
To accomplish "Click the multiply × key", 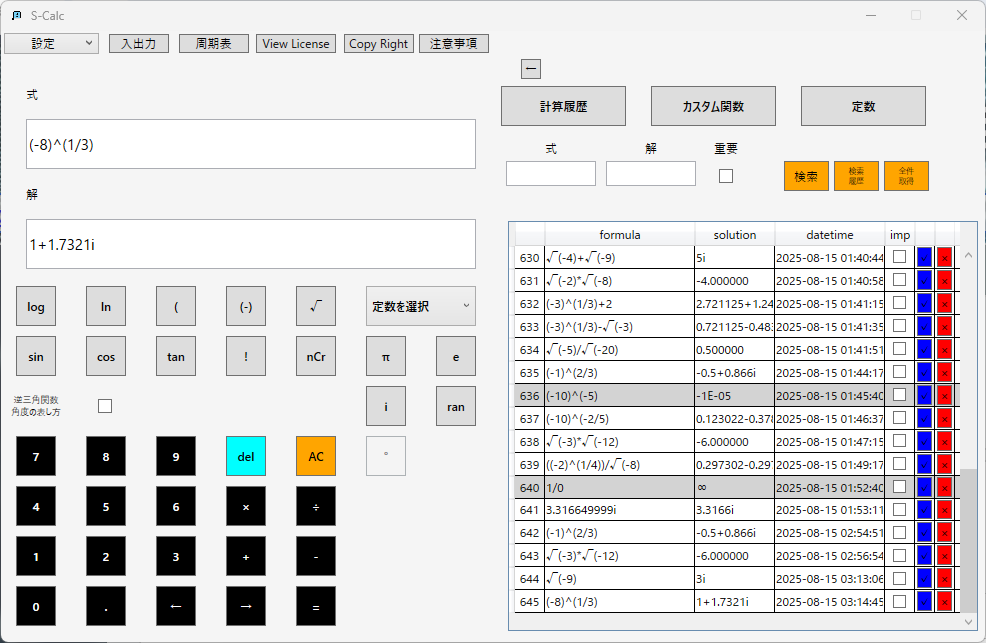I will 246,506.
